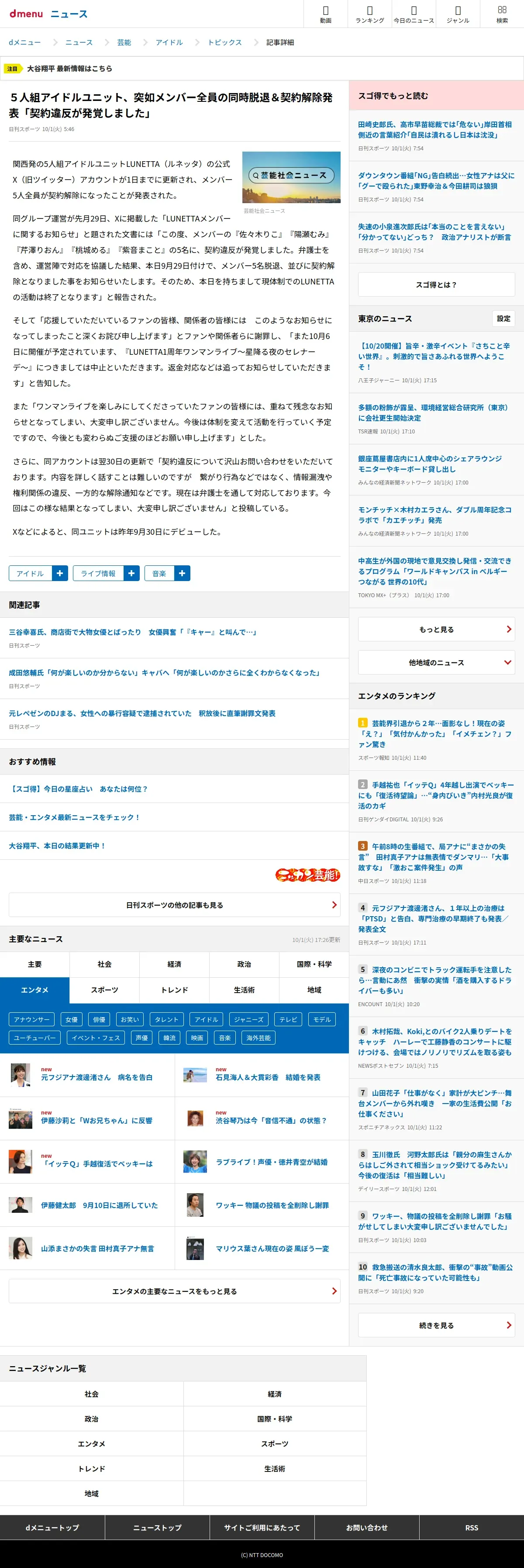Open エンタメの主要なニュースをもっと見る
This screenshot has width=524, height=1568.
click(175, 1291)
